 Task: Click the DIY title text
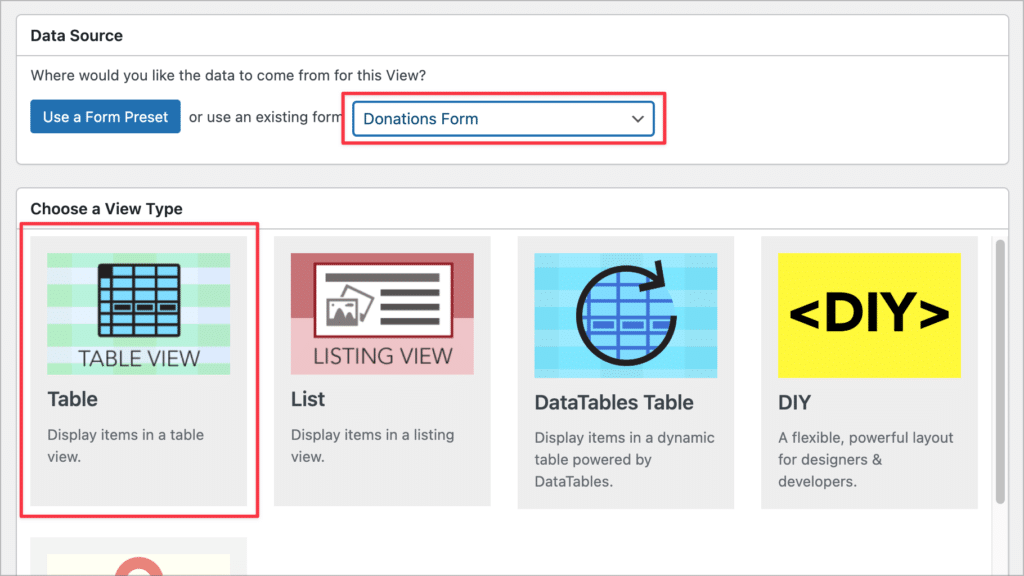[x=794, y=402]
